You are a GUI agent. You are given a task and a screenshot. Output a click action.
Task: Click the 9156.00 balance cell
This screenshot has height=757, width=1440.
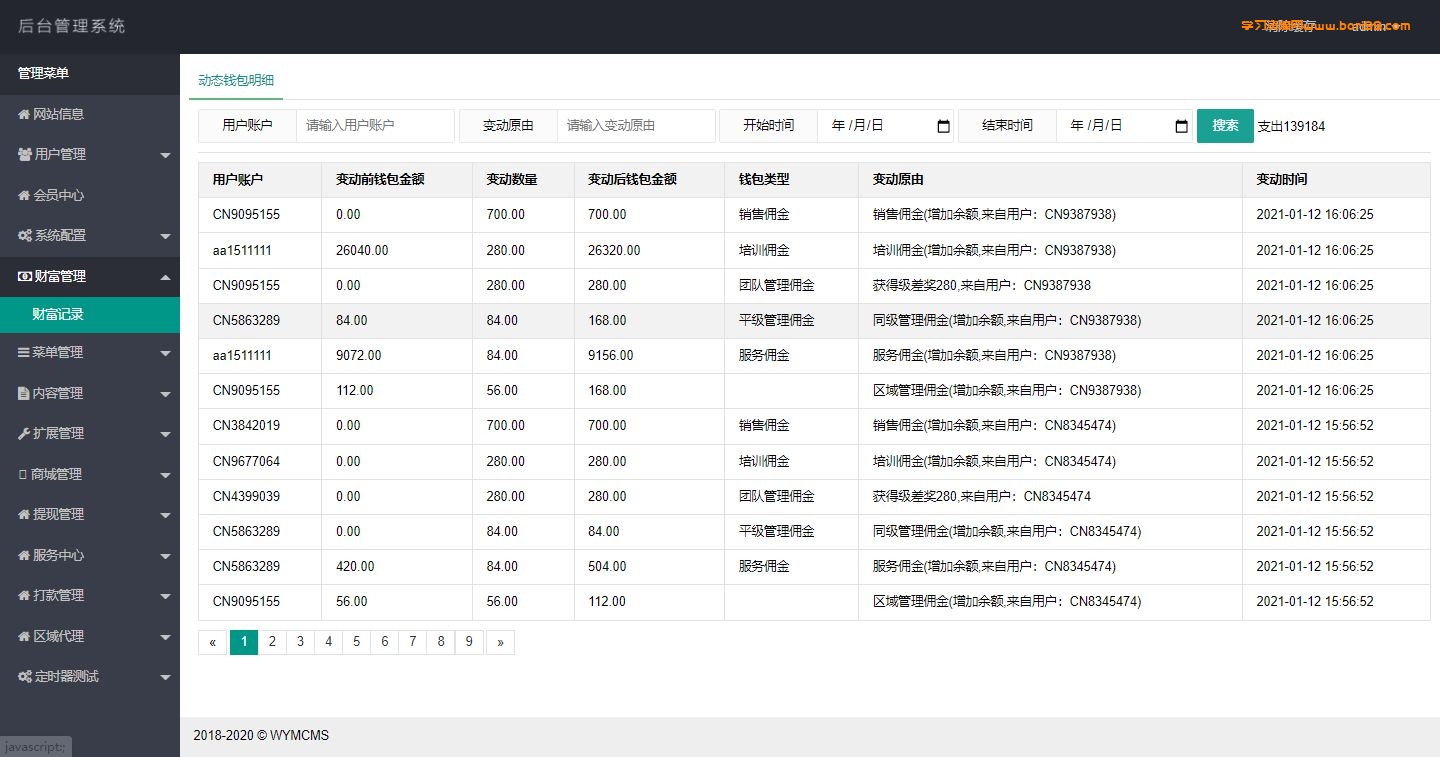[649, 356]
